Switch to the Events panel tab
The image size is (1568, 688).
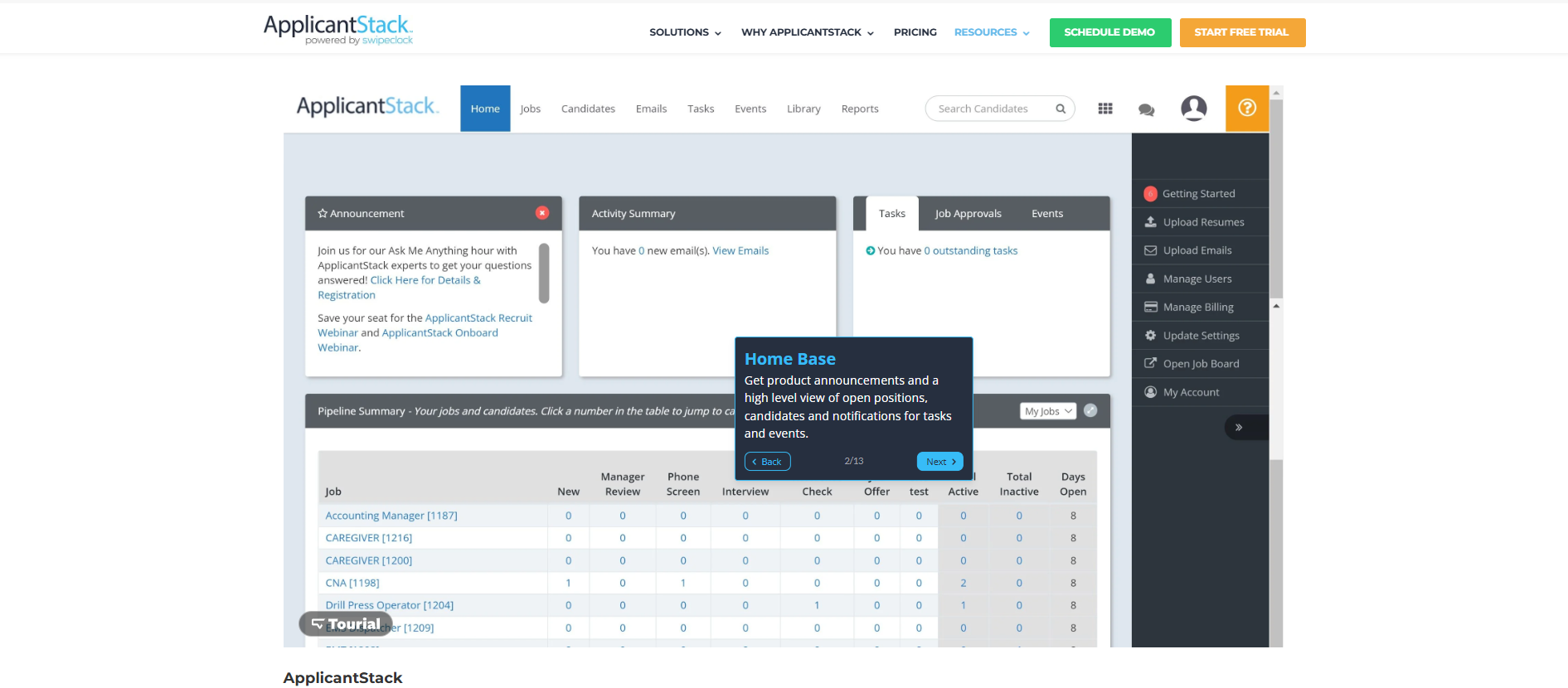(1047, 214)
